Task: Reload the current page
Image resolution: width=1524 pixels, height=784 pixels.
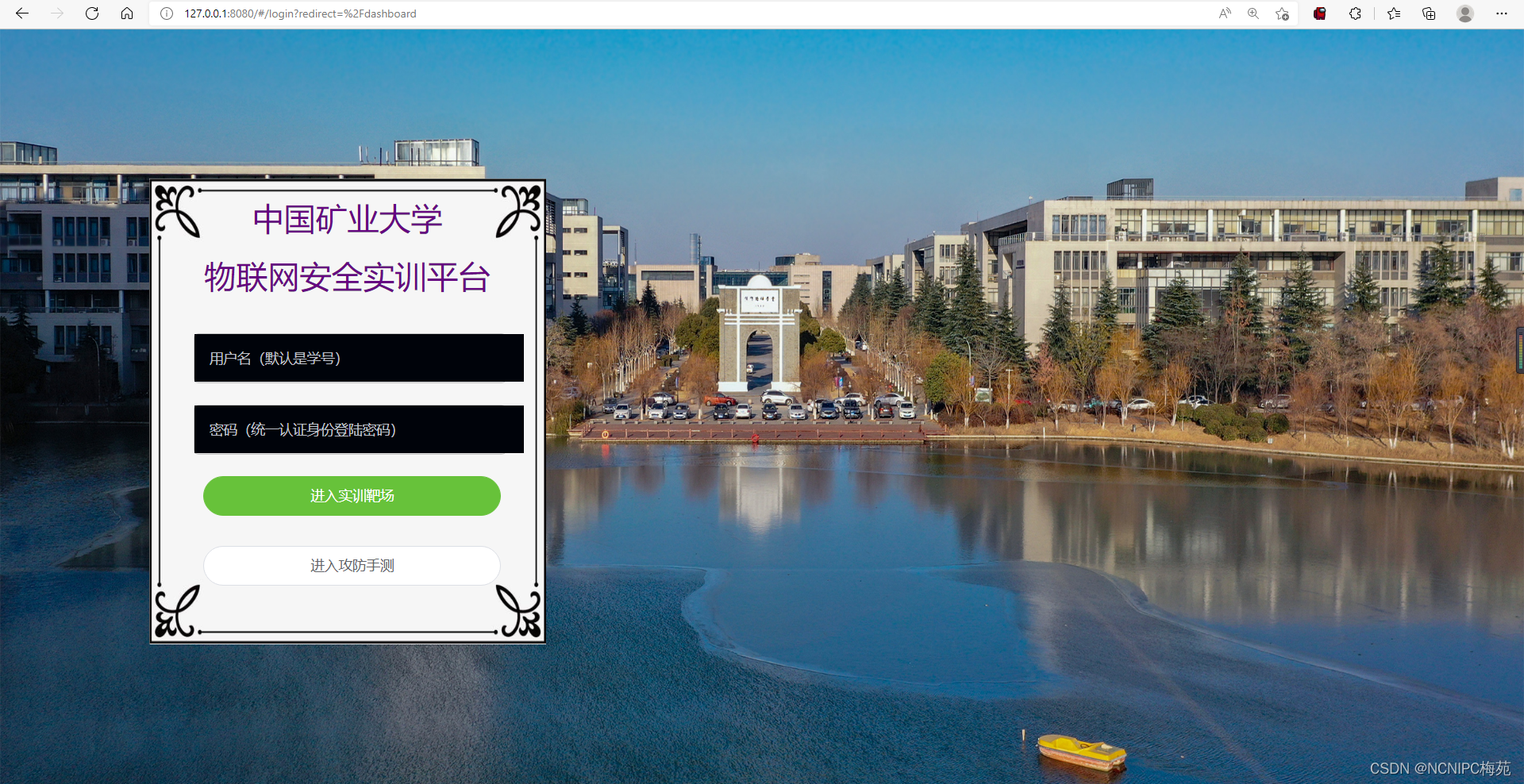Action: (92, 13)
